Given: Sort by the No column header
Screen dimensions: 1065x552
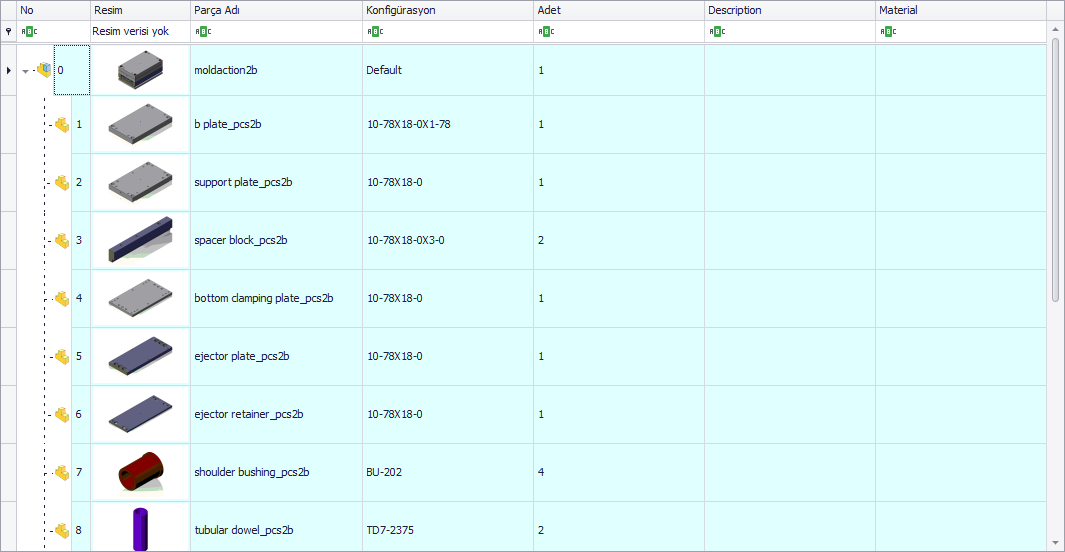Looking at the screenshot, I should (x=54, y=10).
